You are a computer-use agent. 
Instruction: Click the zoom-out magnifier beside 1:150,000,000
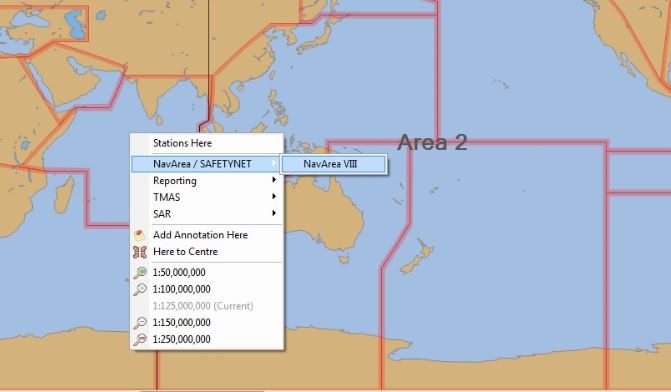click(140, 323)
